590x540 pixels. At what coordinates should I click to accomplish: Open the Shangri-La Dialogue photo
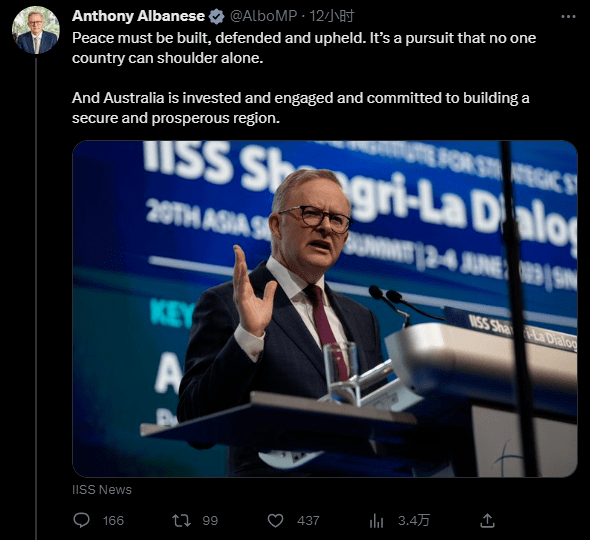(x=325, y=309)
